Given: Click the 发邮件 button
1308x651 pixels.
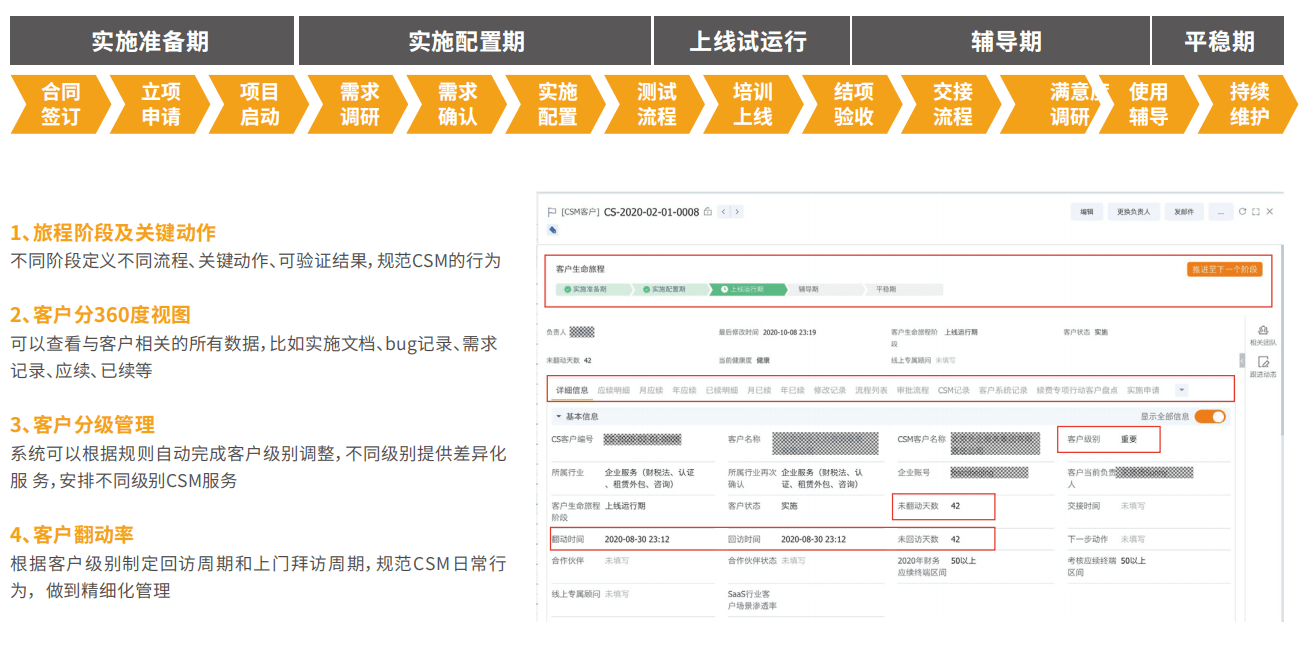Looking at the screenshot, I should point(1184,212).
